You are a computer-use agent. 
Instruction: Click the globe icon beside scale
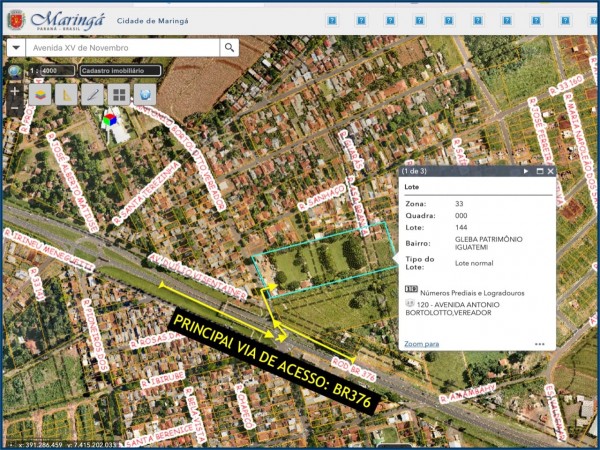[x=14, y=71]
